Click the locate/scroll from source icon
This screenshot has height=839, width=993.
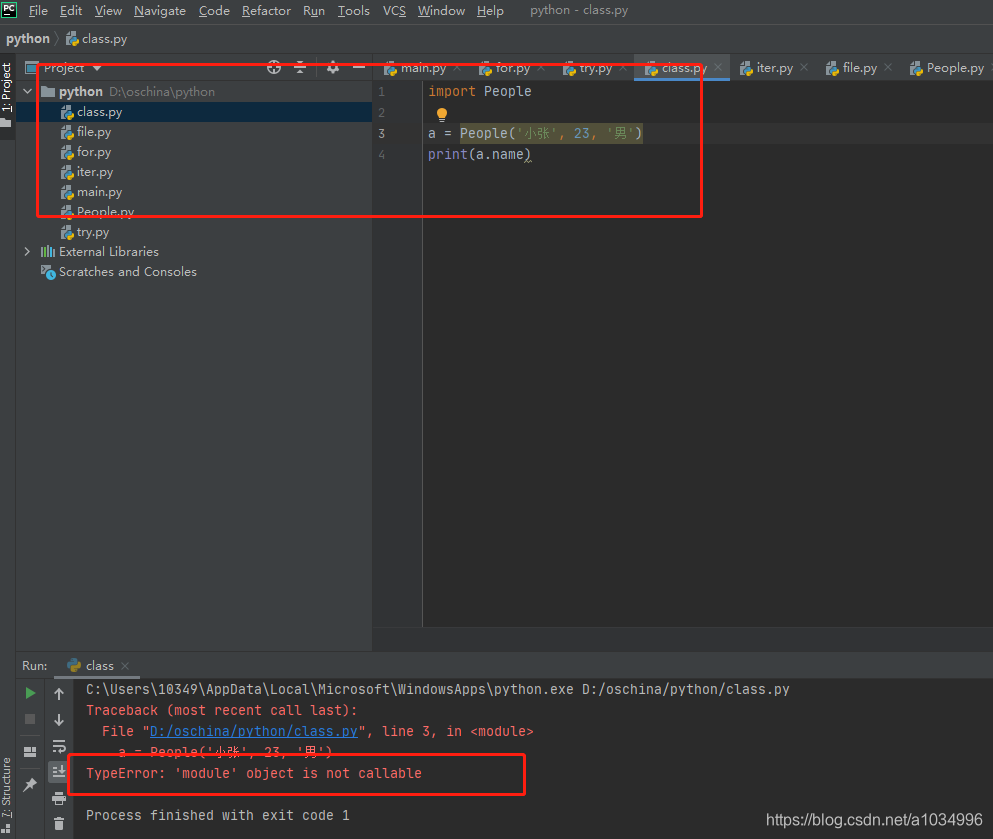tap(274, 68)
